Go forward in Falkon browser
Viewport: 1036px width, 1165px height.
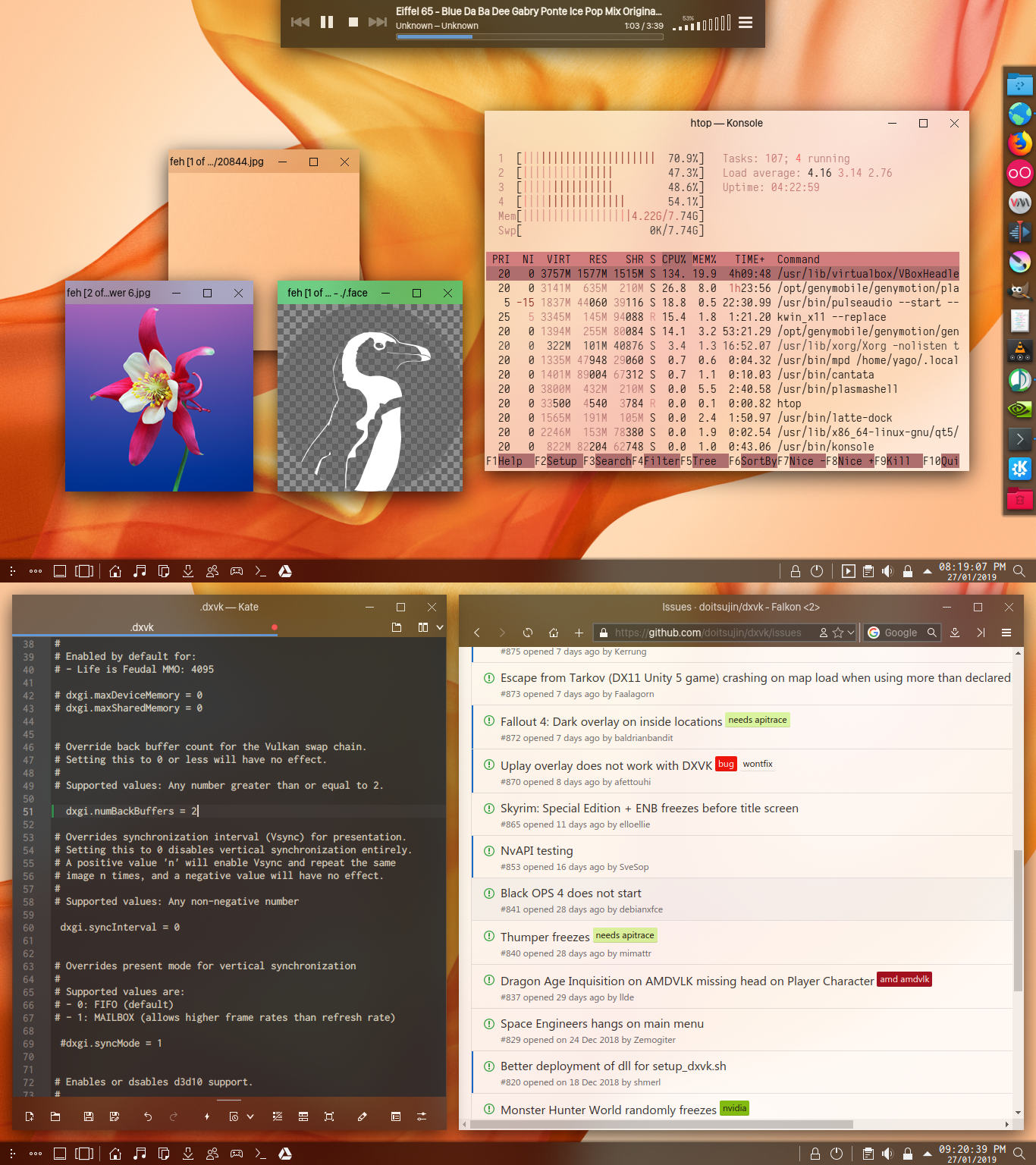(x=501, y=633)
